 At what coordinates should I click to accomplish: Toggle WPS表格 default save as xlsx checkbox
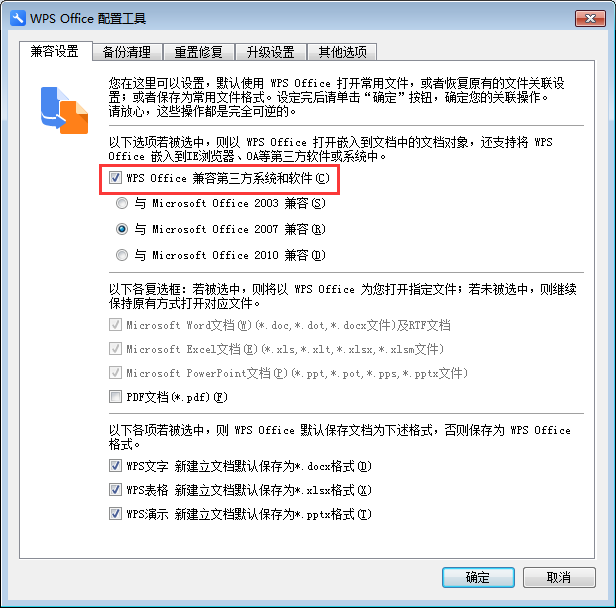pyautogui.click(x=115, y=490)
